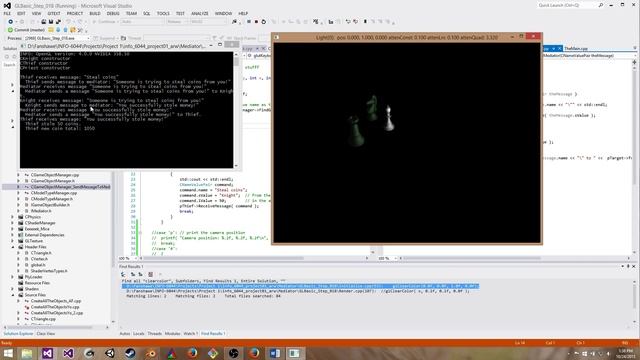This screenshot has height=360, width=640.
Task: Expand the CShaderManager folder
Action: point(13,223)
